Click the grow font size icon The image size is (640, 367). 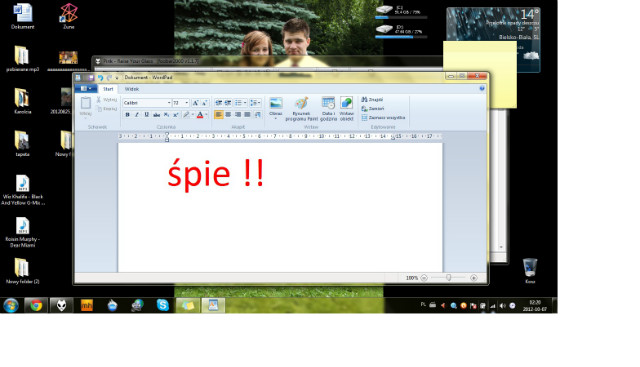coord(195,103)
